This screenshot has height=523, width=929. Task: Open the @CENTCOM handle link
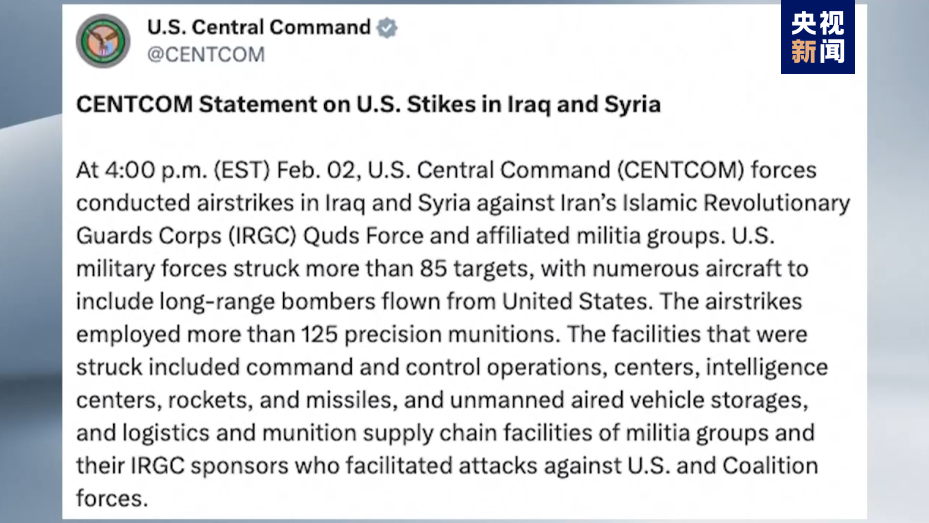(x=206, y=55)
